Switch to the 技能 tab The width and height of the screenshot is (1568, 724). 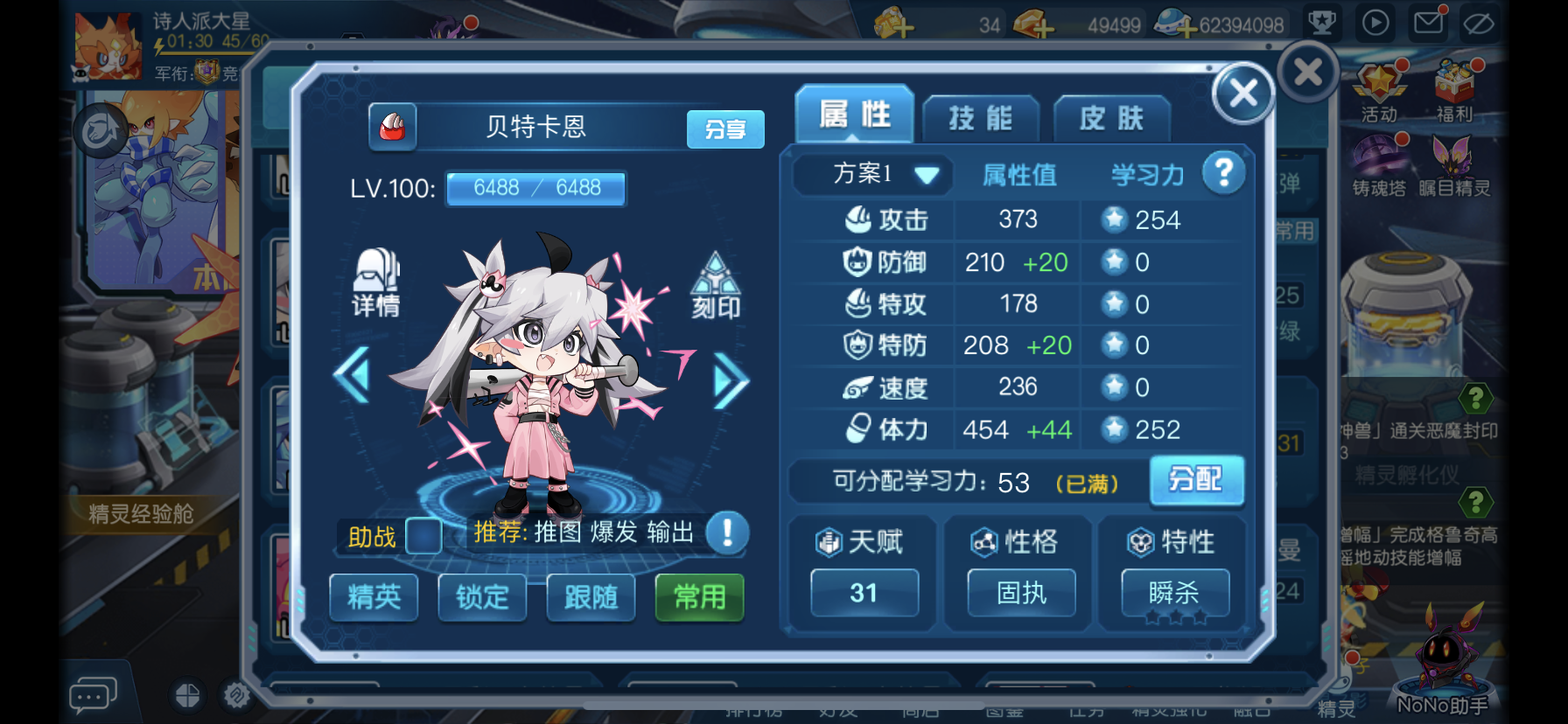point(981,118)
